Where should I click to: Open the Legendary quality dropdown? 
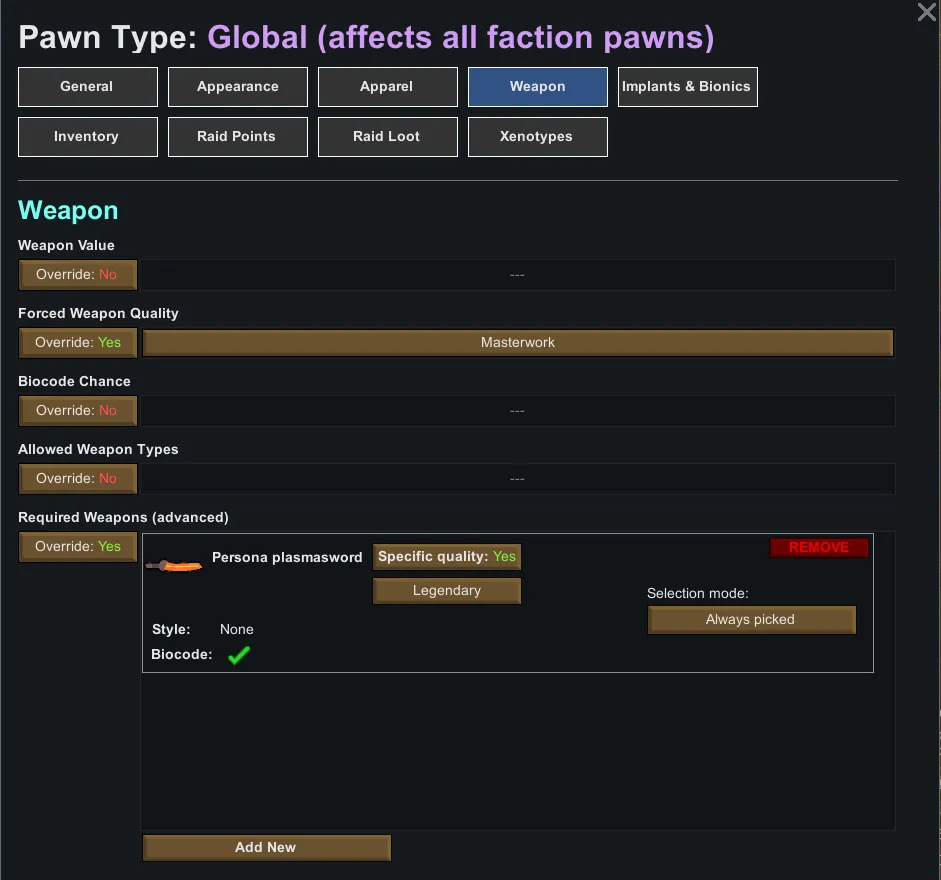coord(447,591)
